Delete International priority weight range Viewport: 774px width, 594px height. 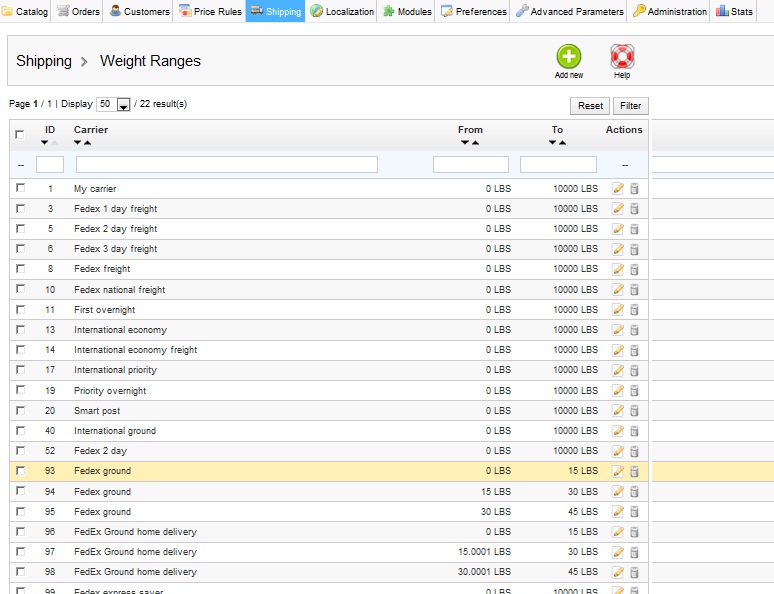pos(635,370)
